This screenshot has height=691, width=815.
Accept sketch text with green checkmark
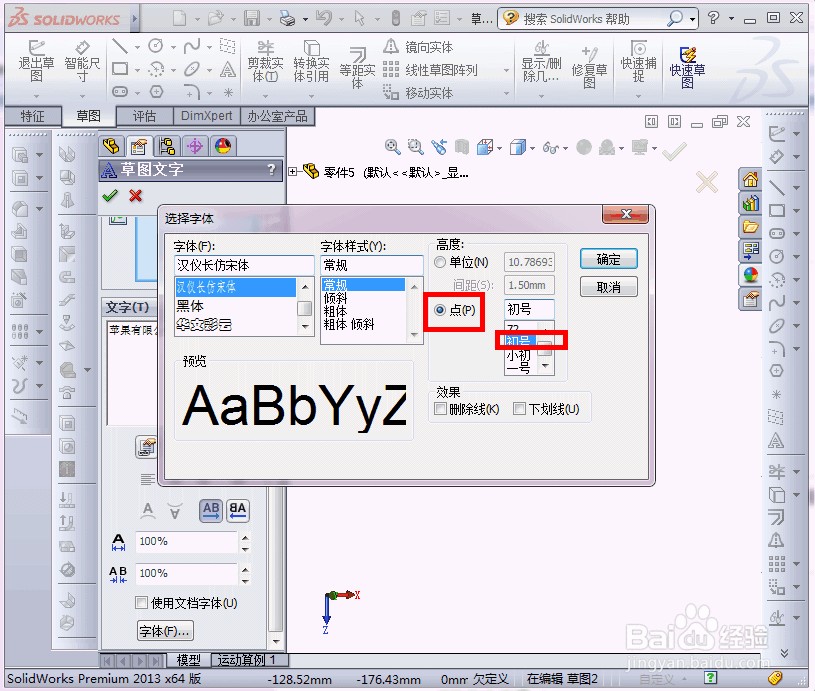110,195
